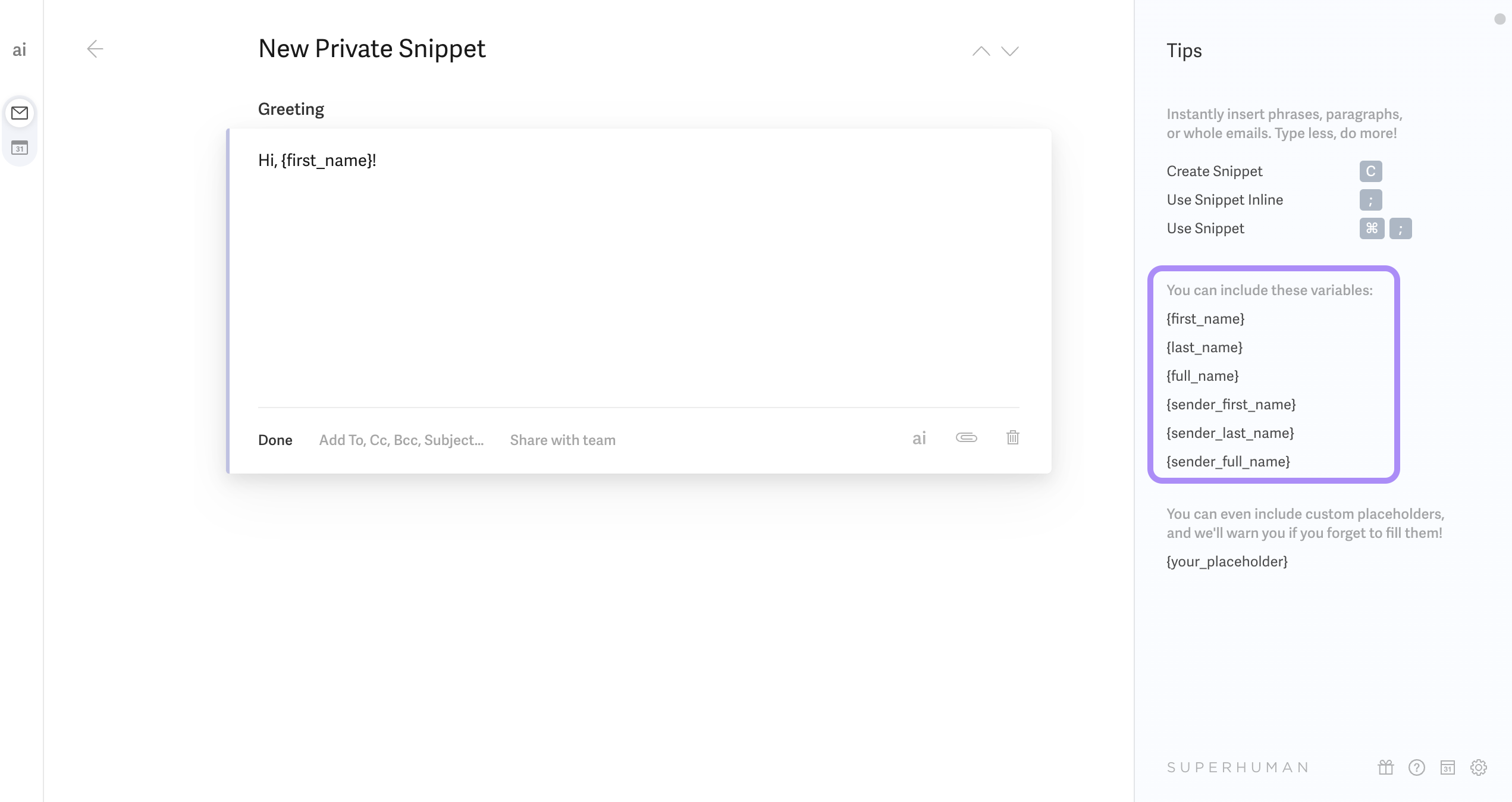This screenshot has height=802, width=1512.
Task: Share the snippet with your team
Action: tap(562, 440)
